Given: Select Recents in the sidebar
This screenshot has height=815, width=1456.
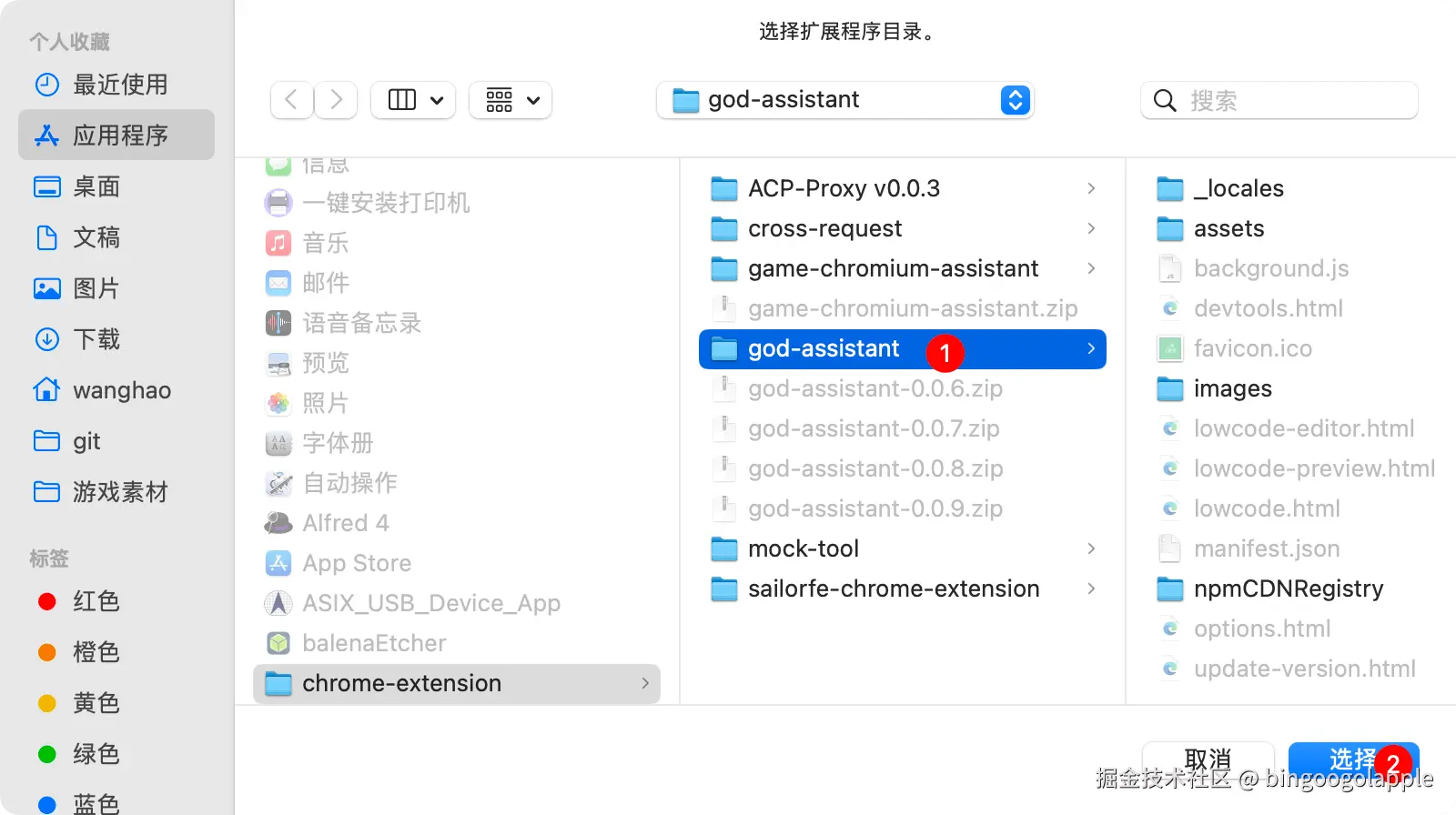Looking at the screenshot, I should [118, 85].
